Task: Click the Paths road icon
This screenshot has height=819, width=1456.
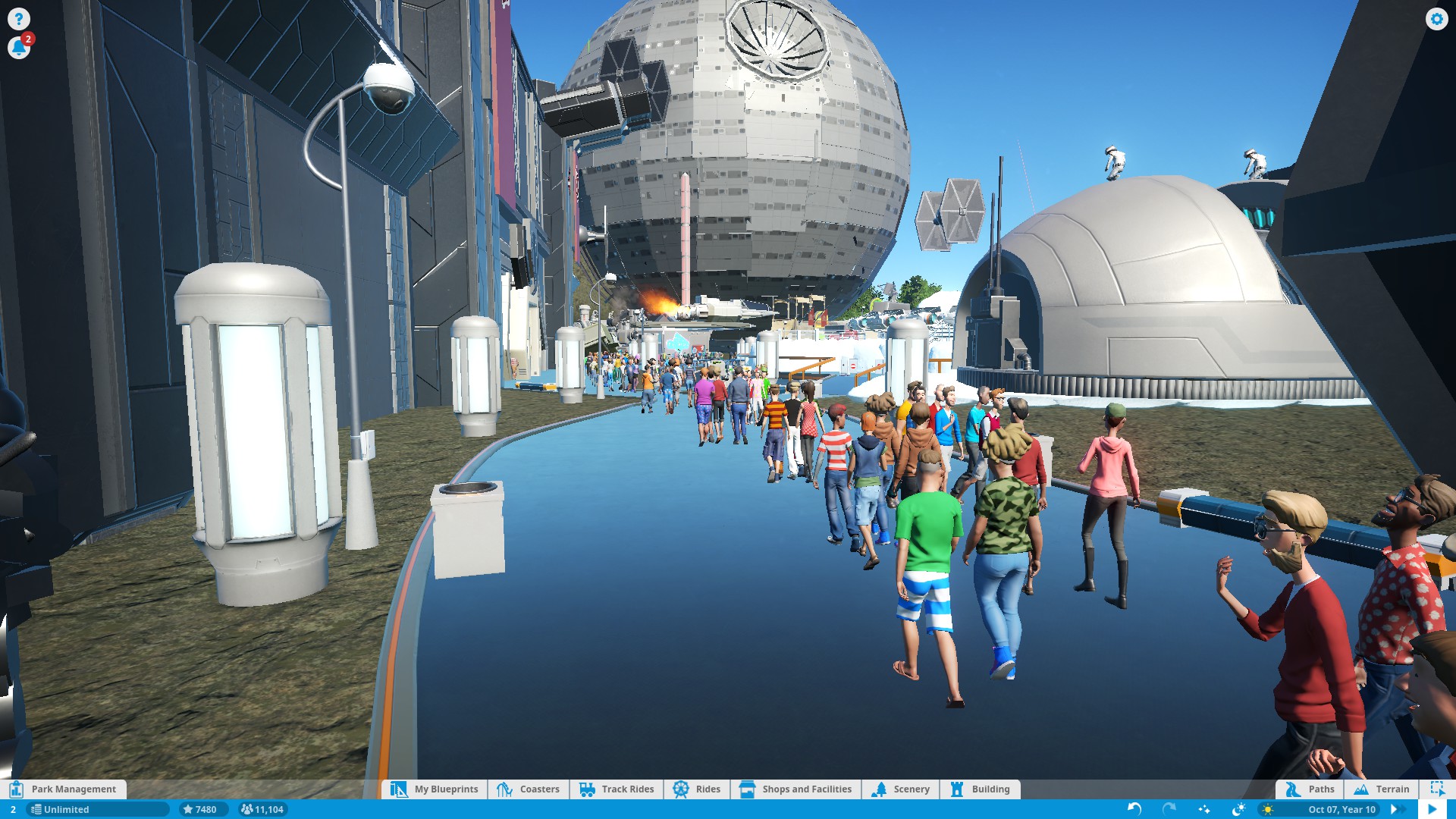Action: [x=1293, y=789]
